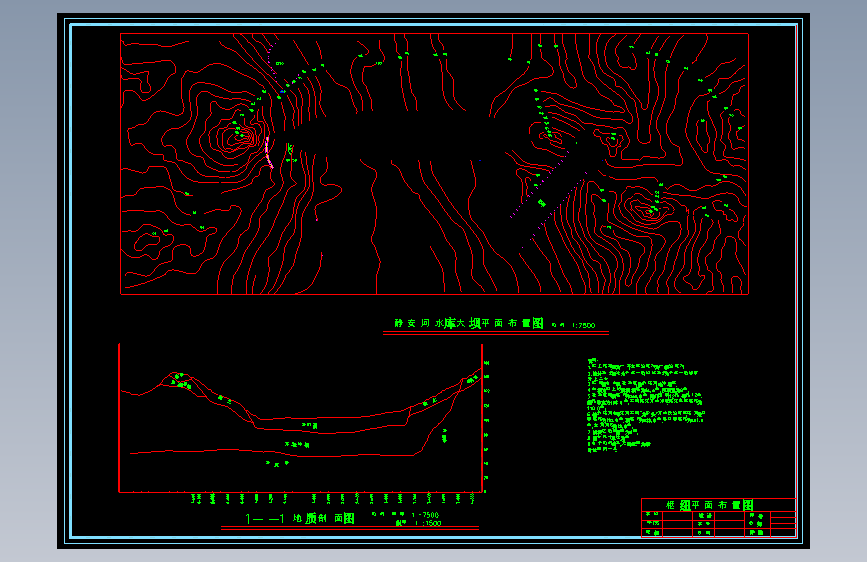Select the 1:7500 scale under the section view
Viewport: 867px width, 562px height.
(425, 515)
